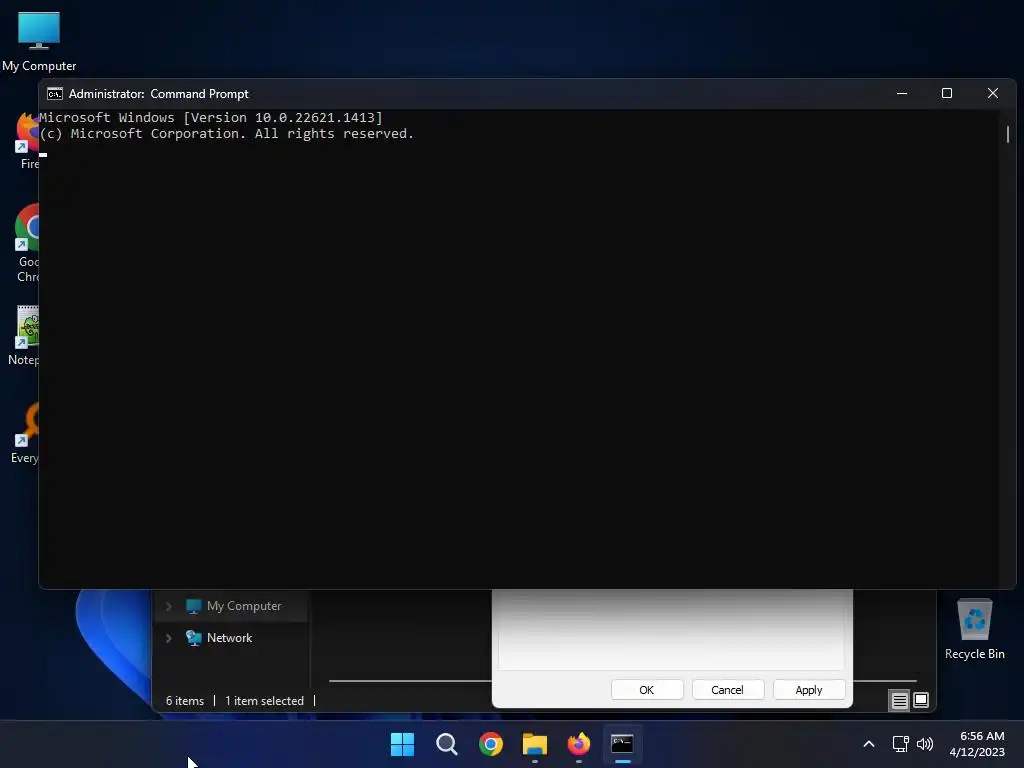Image resolution: width=1024 pixels, height=768 pixels.
Task: Switch to Firefox in the taskbar
Action: coord(579,744)
